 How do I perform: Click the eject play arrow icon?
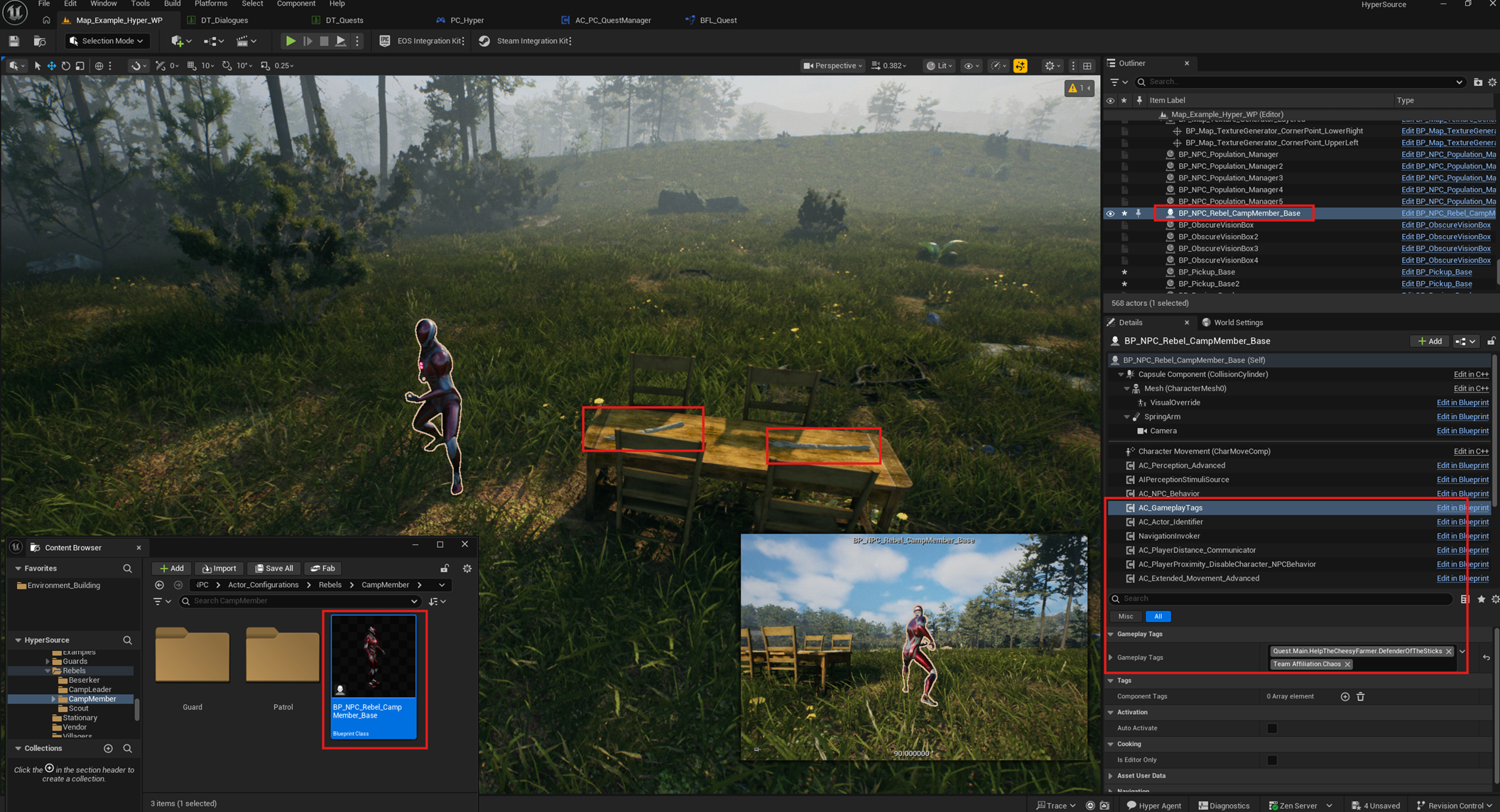click(341, 41)
